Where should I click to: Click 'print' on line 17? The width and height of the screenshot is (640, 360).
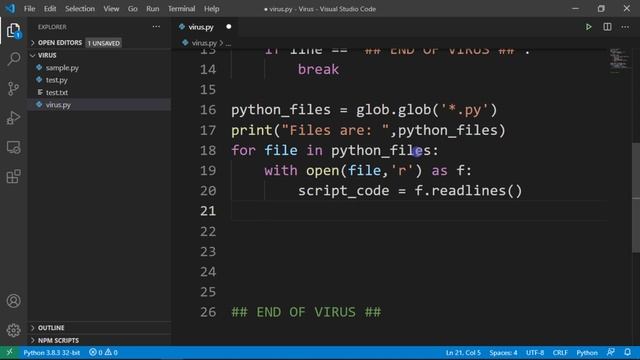[x=252, y=130]
